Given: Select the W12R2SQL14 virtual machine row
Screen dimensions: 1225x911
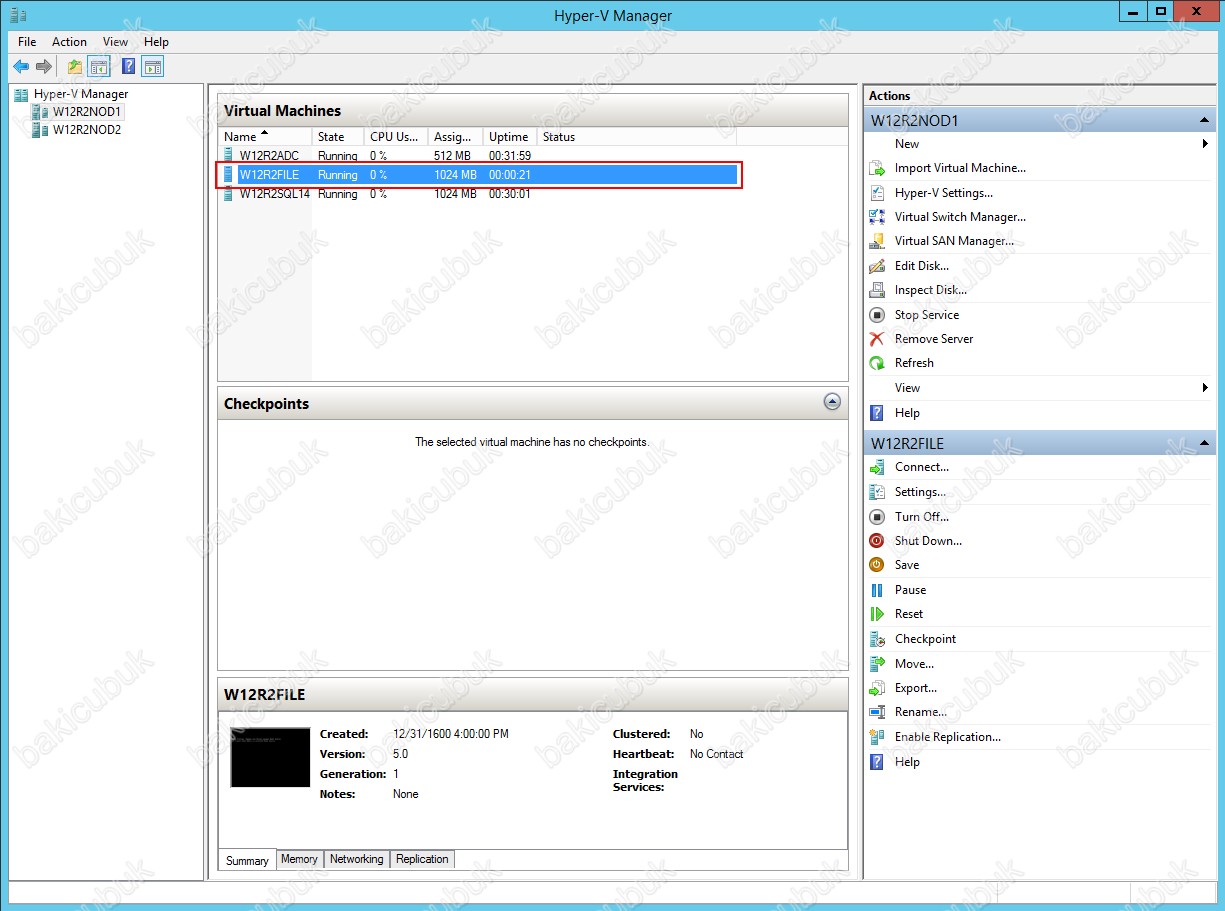Looking at the screenshot, I should (478, 194).
